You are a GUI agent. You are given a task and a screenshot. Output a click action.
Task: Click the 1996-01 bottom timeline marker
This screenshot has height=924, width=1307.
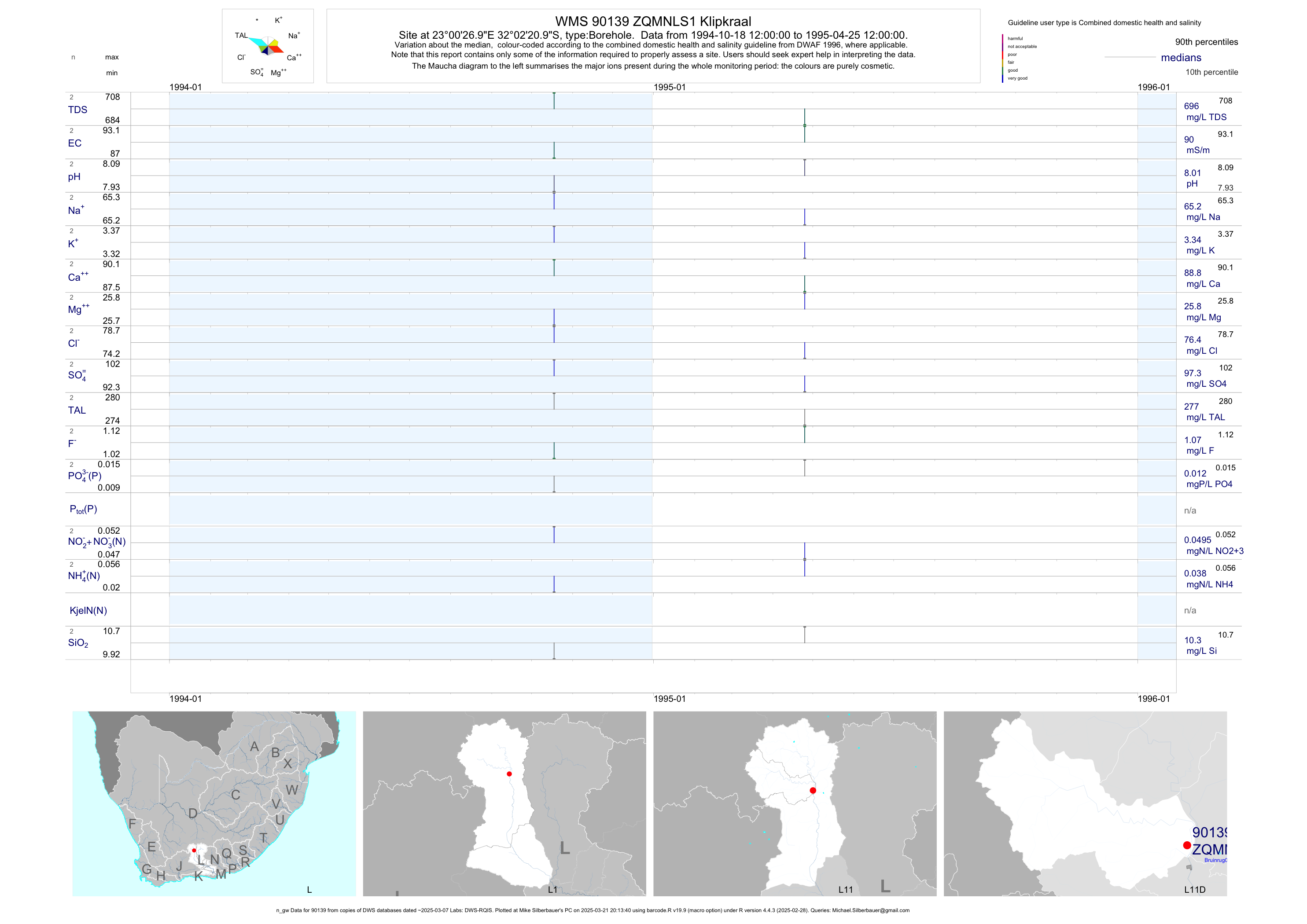click(x=1153, y=699)
